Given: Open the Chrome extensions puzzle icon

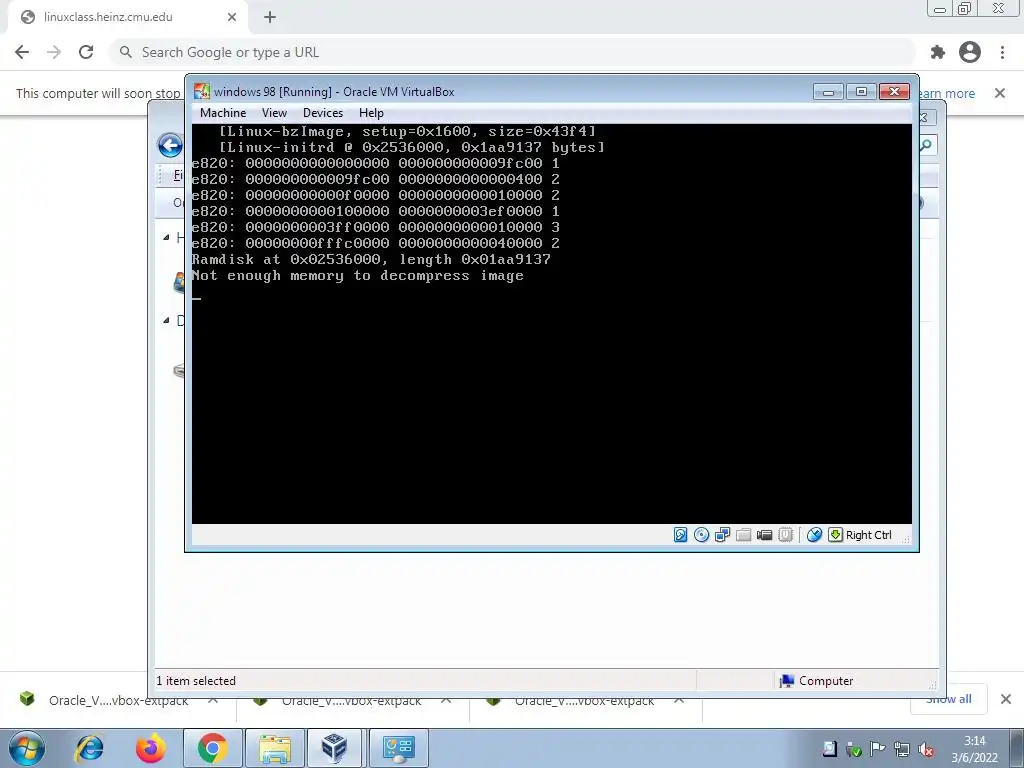Looking at the screenshot, I should tap(938, 52).
